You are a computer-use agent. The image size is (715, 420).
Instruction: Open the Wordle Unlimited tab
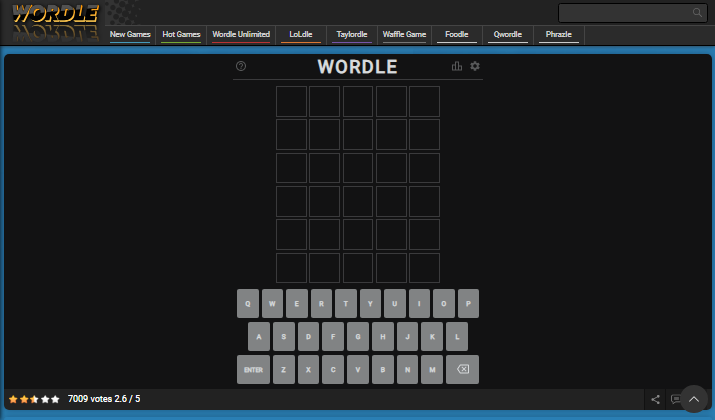(241, 35)
